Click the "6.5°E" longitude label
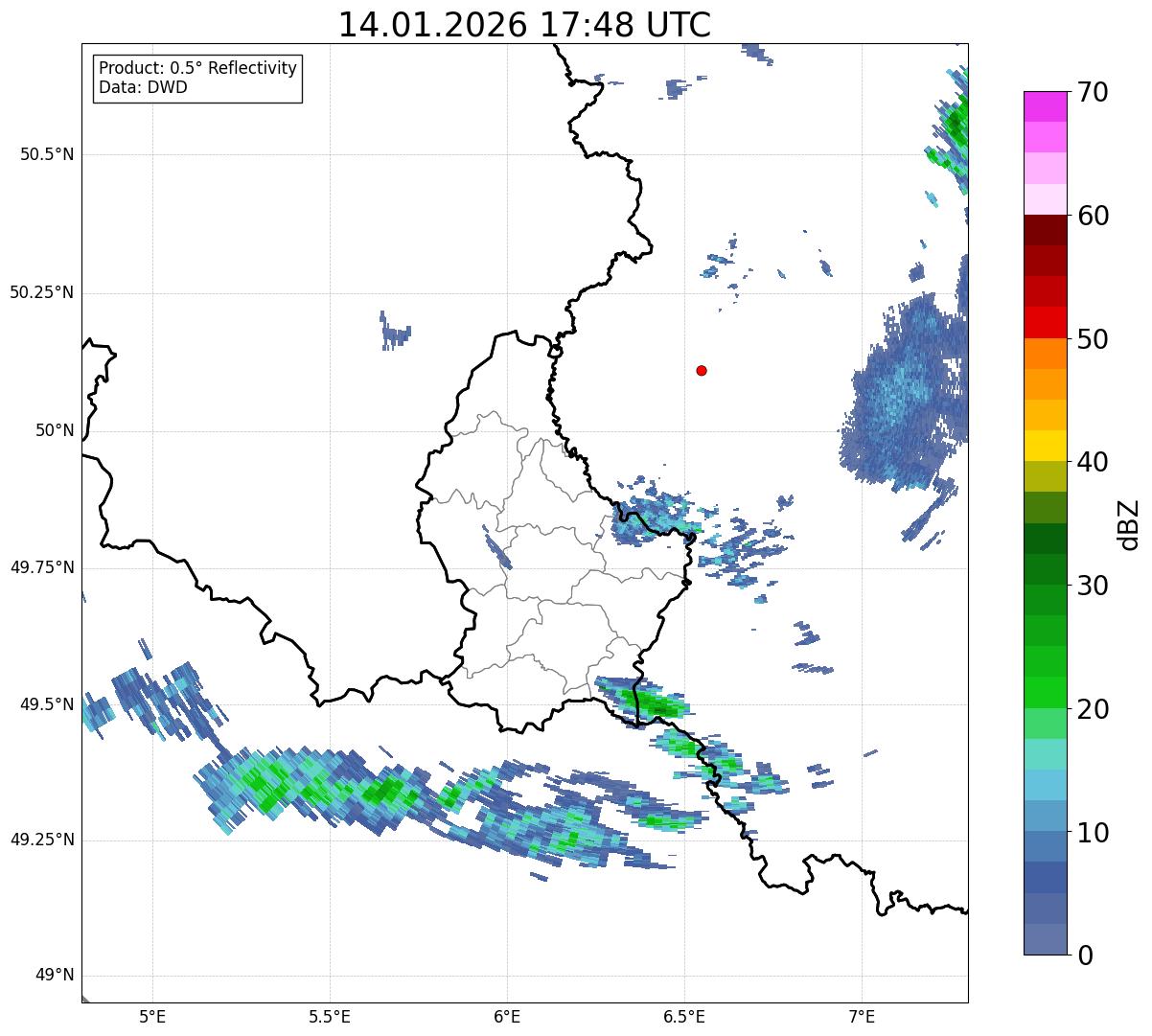This screenshot has width=1152, height=1036. [684, 1017]
